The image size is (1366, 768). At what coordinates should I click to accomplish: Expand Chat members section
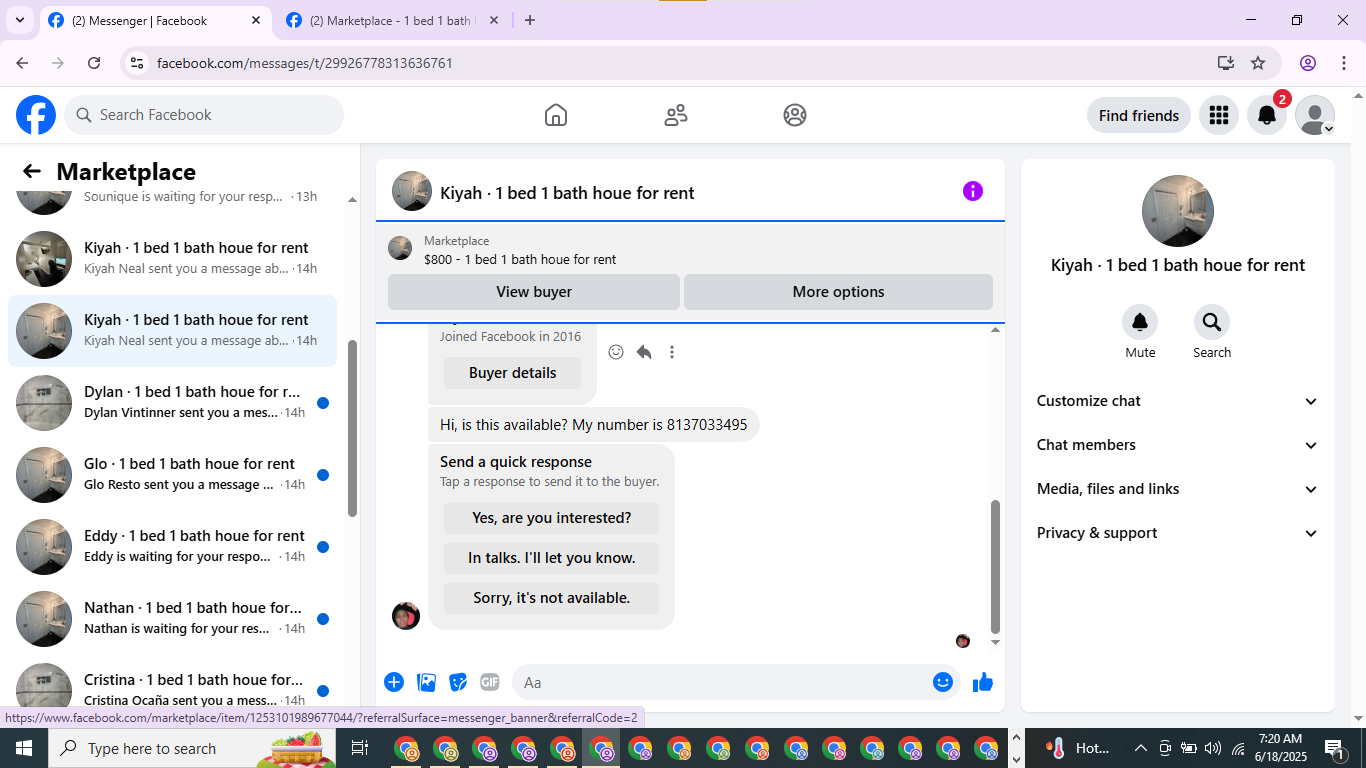(x=1178, y=445)
